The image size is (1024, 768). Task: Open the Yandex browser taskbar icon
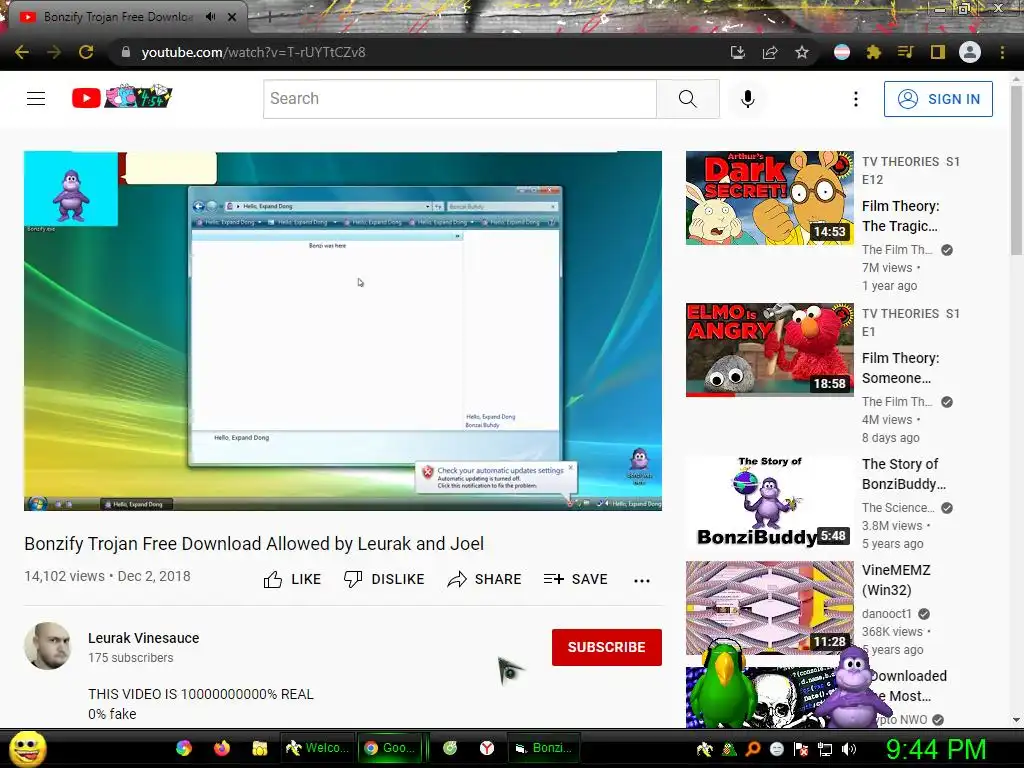click(487, 748)
